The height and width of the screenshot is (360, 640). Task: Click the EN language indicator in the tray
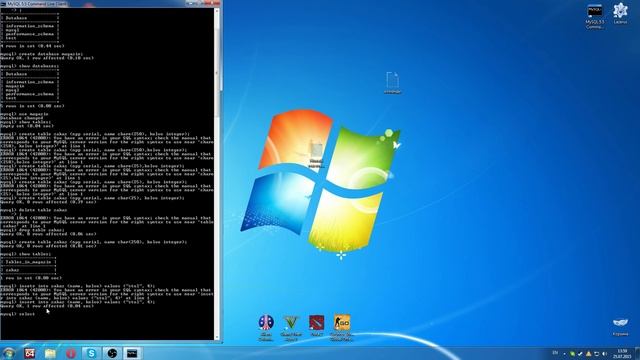[555, 353]
